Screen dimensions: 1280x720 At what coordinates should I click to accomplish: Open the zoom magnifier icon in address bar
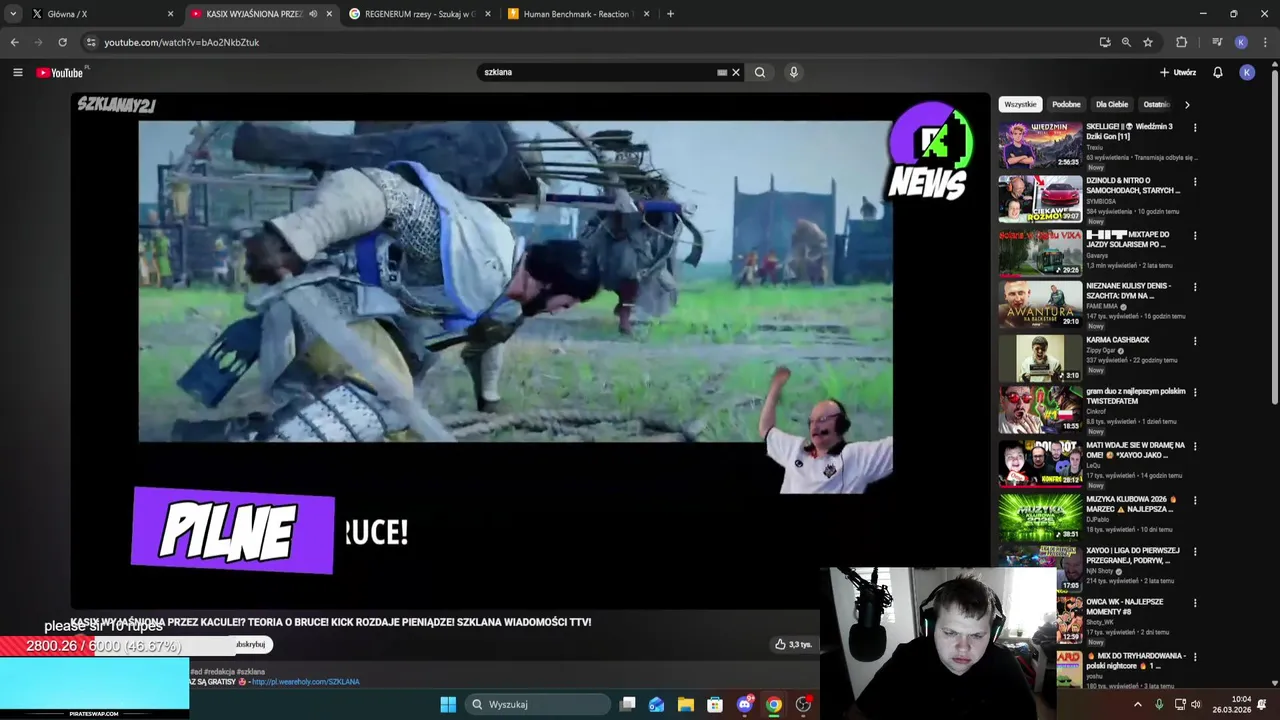click(x=1126, y=42)
